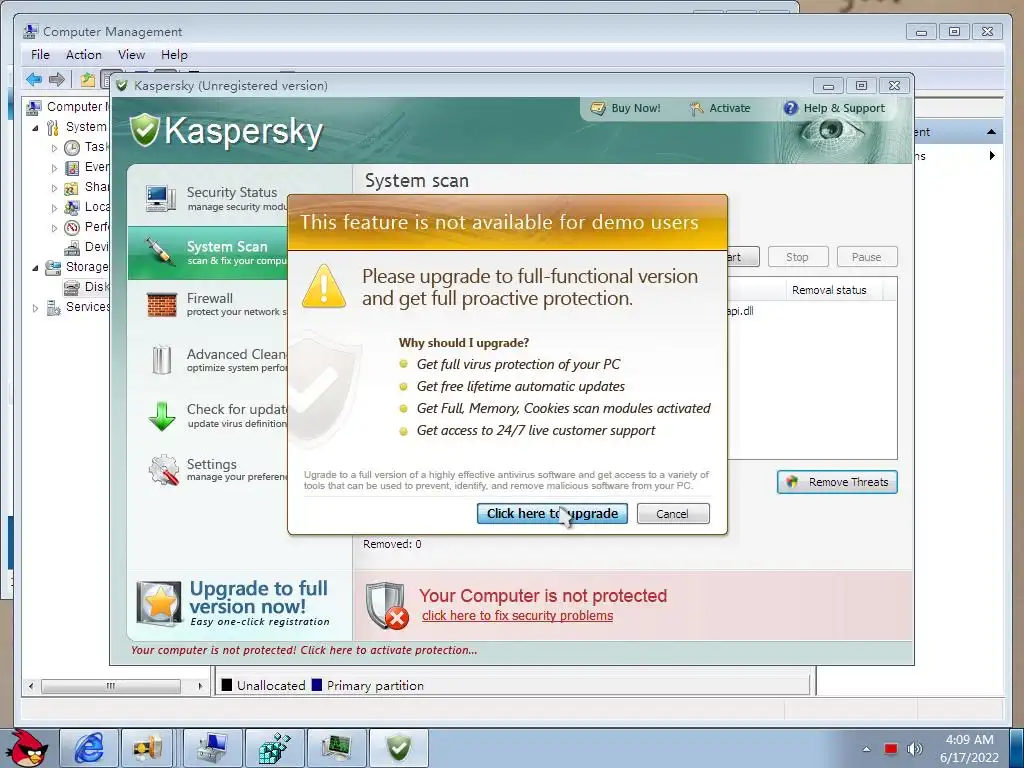
Task: Open the Help menu in Computer Management
Action: [174, 55]
